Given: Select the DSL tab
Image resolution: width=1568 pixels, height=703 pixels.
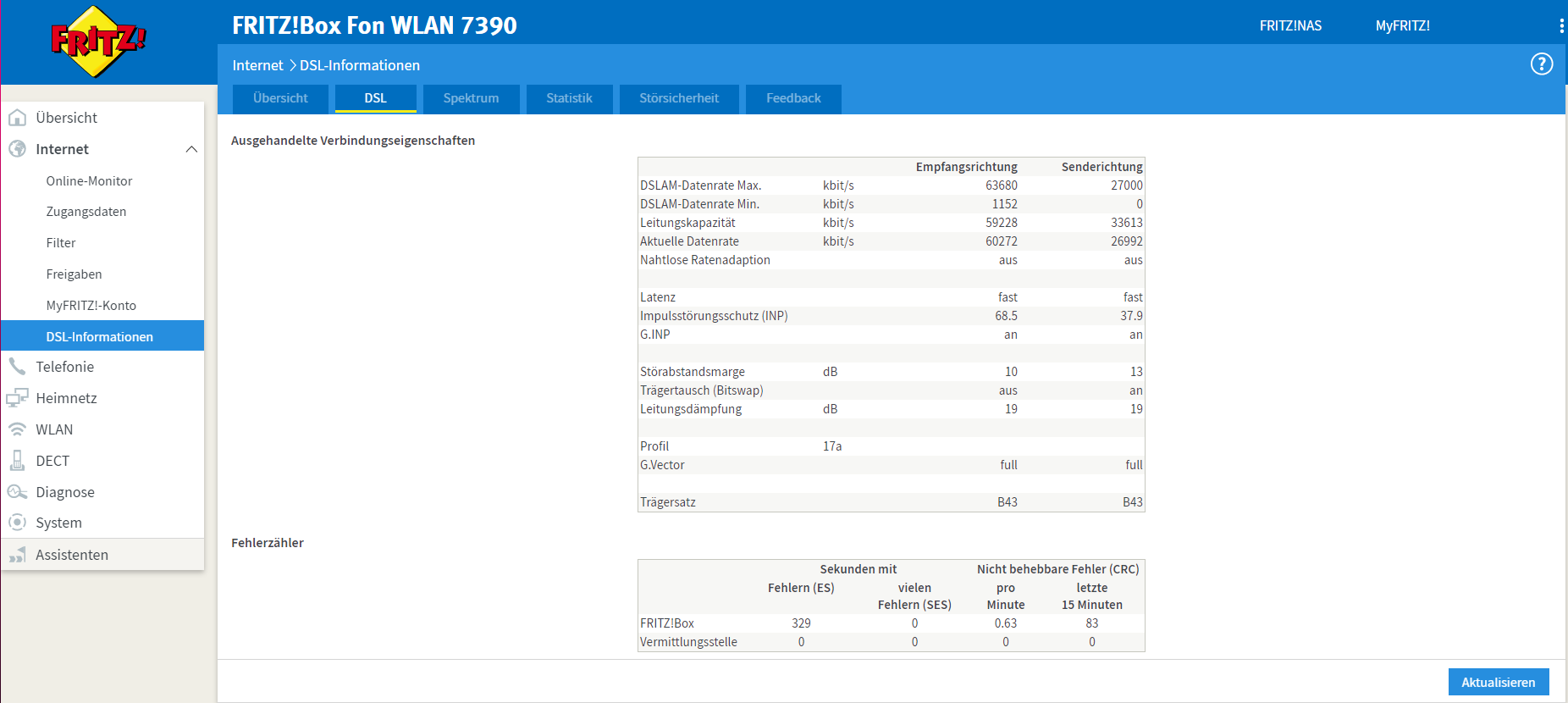Looking at the screenshot, I should coord(376,98).
